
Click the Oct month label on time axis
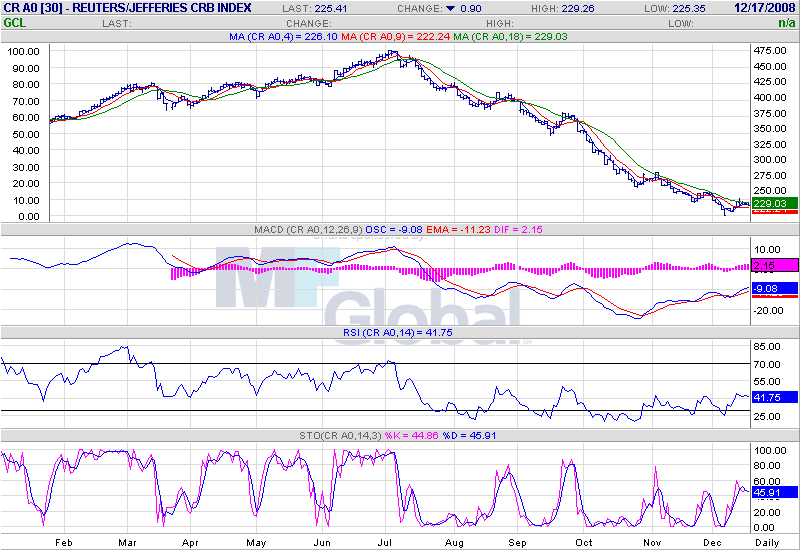tap(583, 542)
